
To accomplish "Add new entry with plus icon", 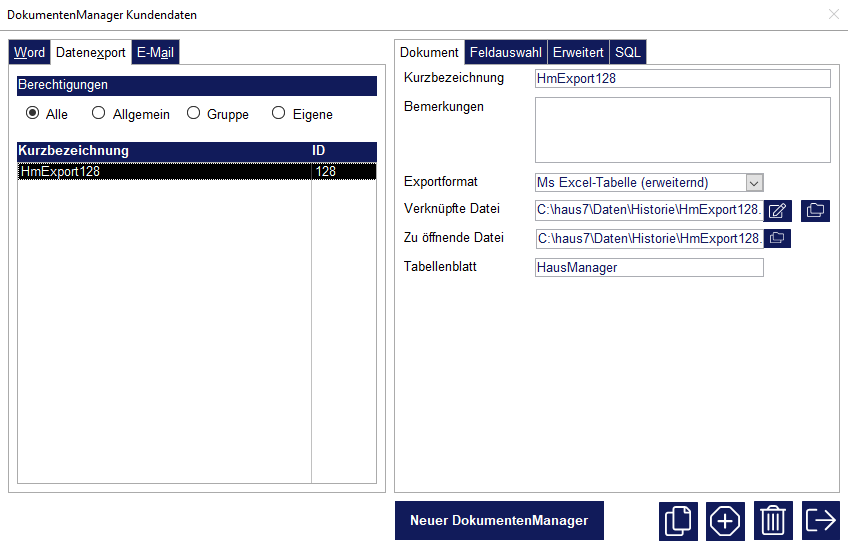I will tap(725, 520).
